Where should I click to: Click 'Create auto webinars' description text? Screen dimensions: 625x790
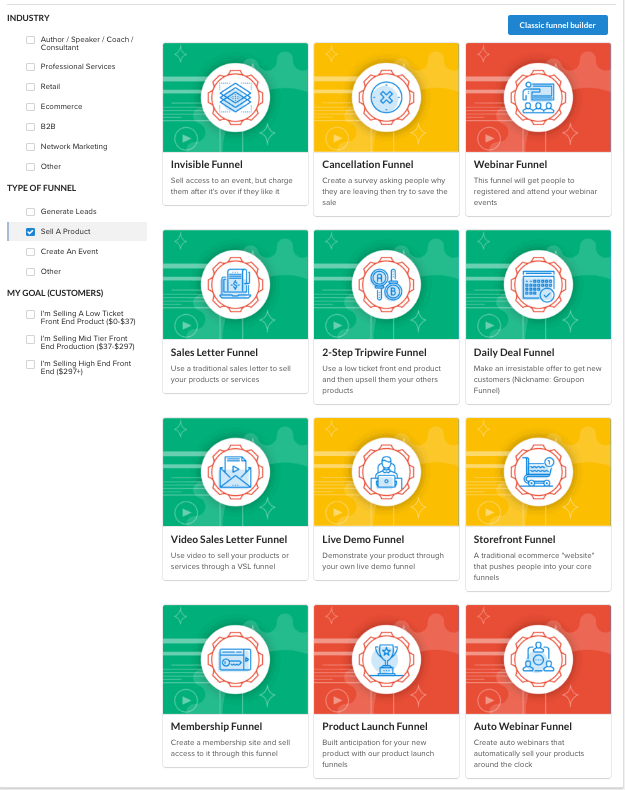(529, 753)
